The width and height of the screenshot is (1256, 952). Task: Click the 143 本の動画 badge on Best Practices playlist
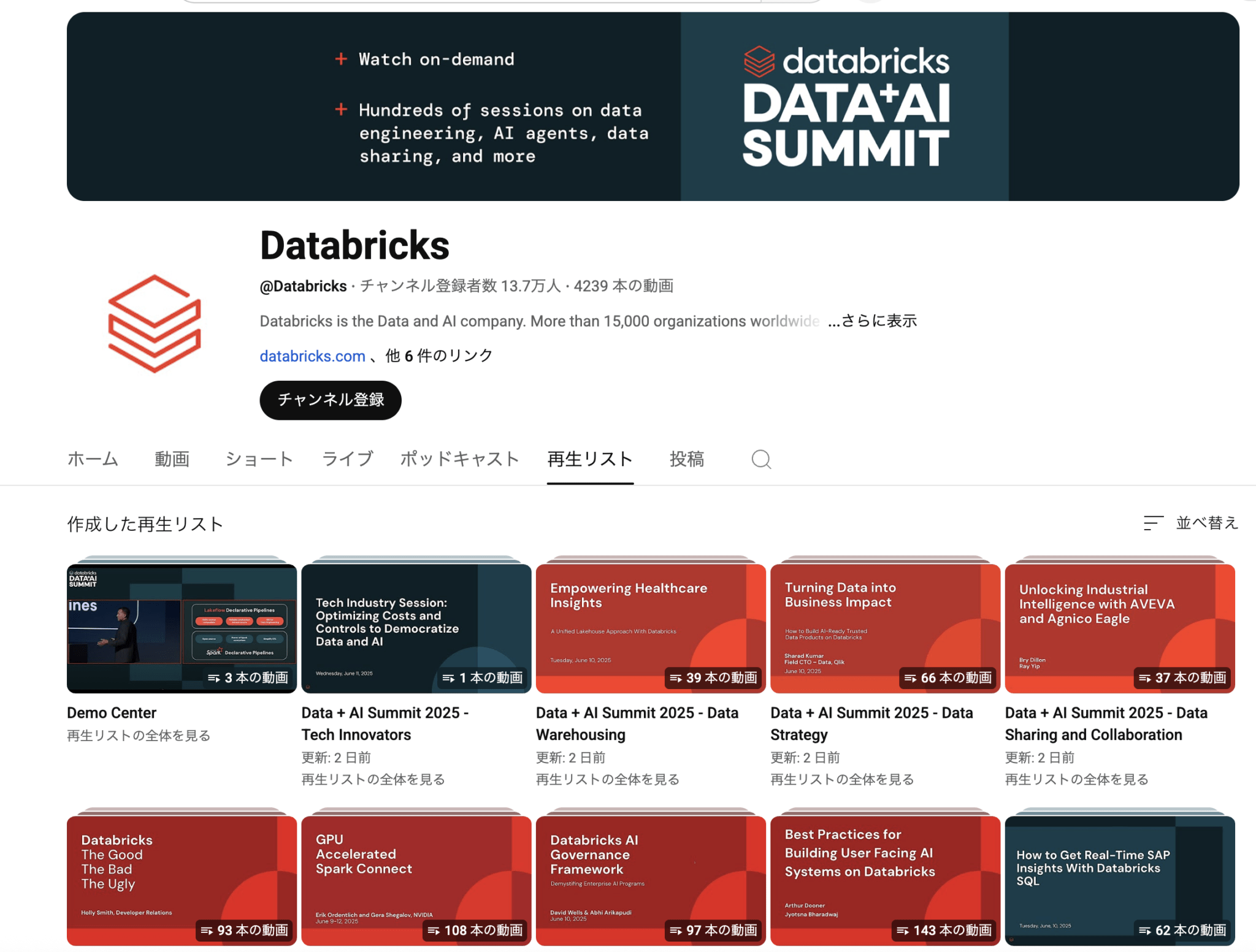[x=944, y=930]
